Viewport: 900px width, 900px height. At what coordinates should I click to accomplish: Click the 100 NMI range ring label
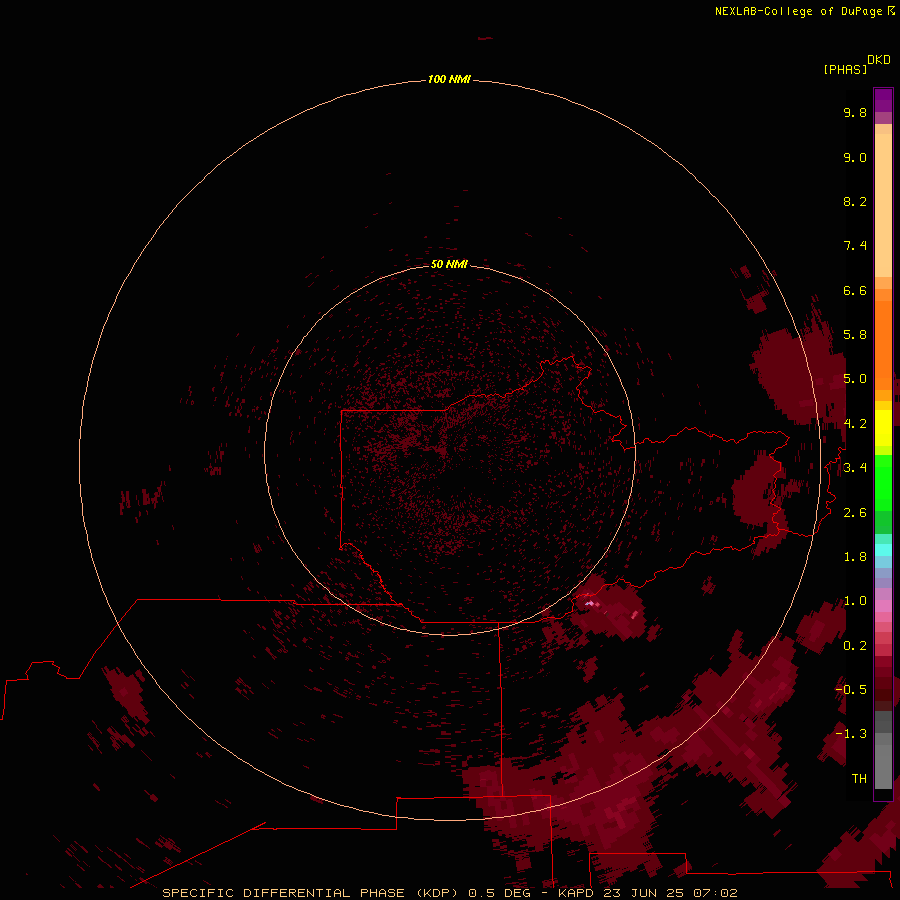449,79
